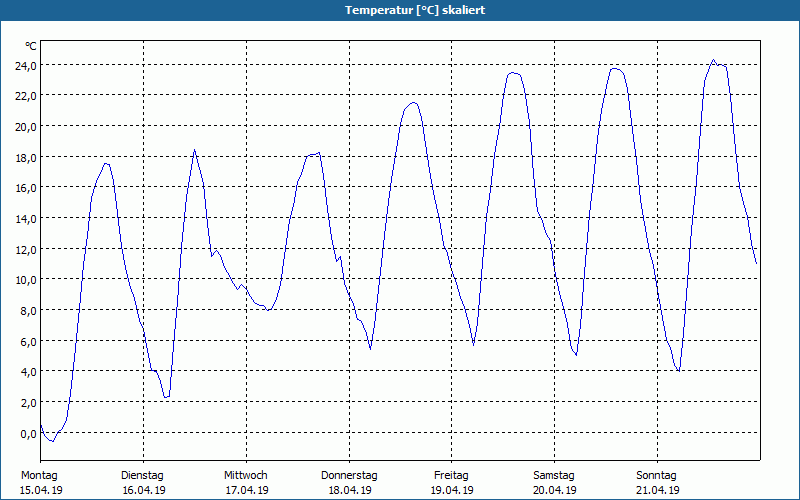Click the 22,0 y-axis label
The image size is (800, 500).
click(x=26, y=96)
